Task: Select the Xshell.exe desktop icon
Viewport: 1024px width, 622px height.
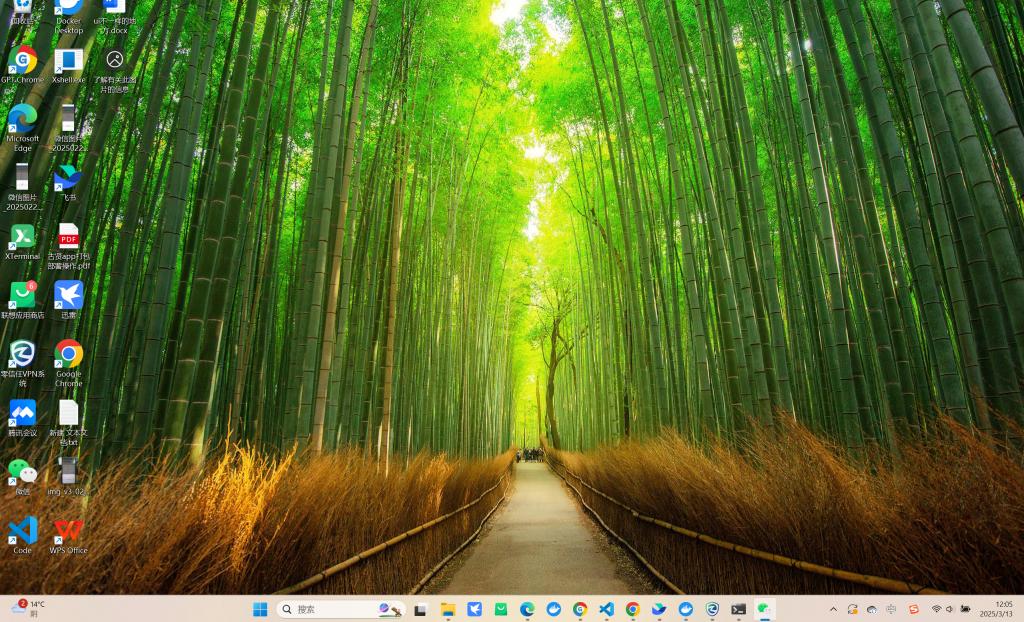Action: click(x=68, y=62)
